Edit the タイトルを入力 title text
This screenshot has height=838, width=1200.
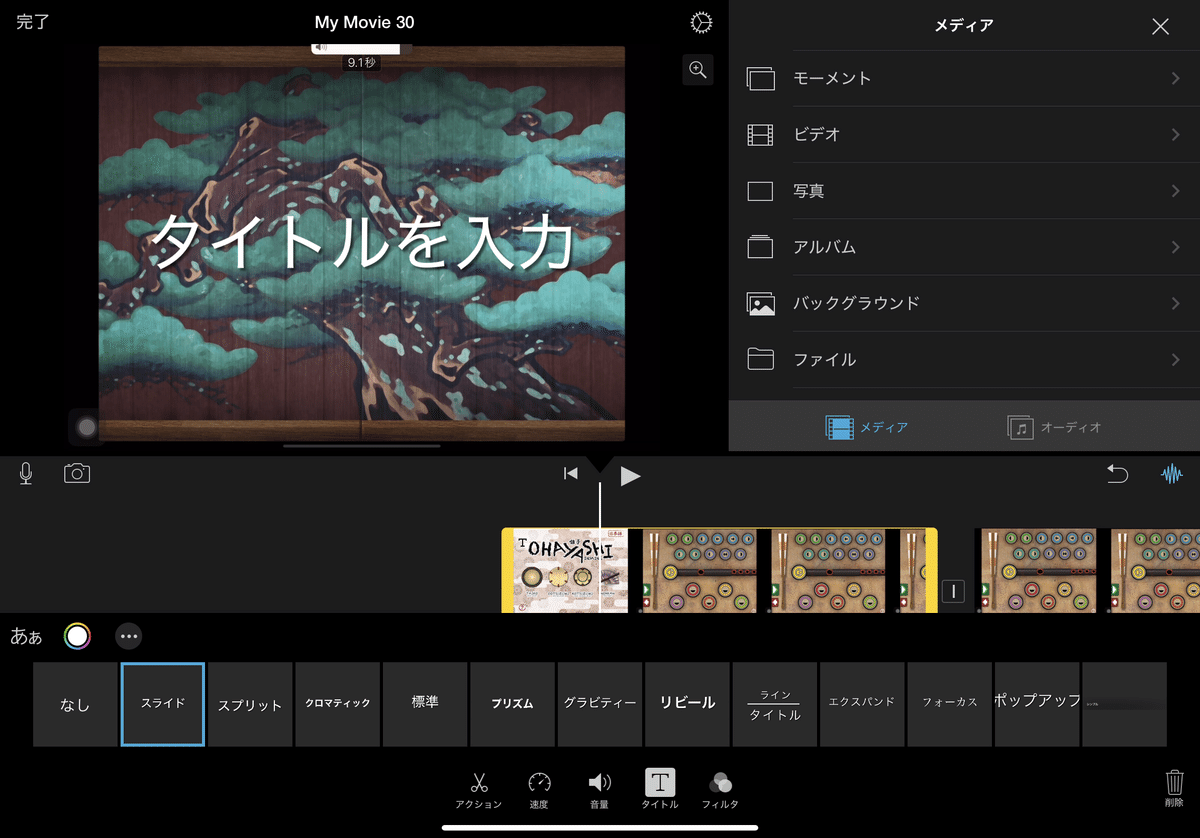pos(362,241)
